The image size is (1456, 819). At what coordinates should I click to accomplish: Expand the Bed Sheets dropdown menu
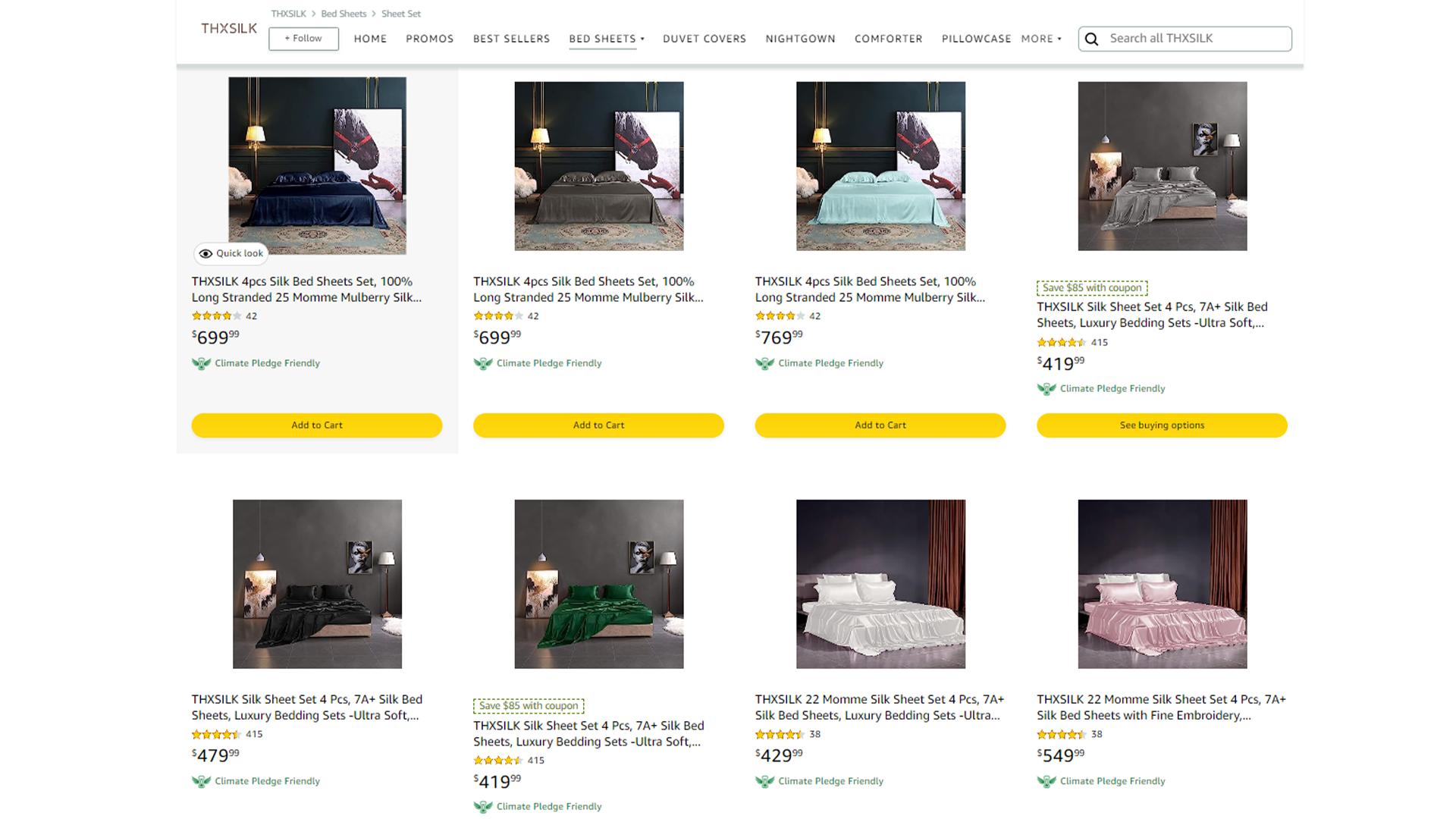pos(607,39)
